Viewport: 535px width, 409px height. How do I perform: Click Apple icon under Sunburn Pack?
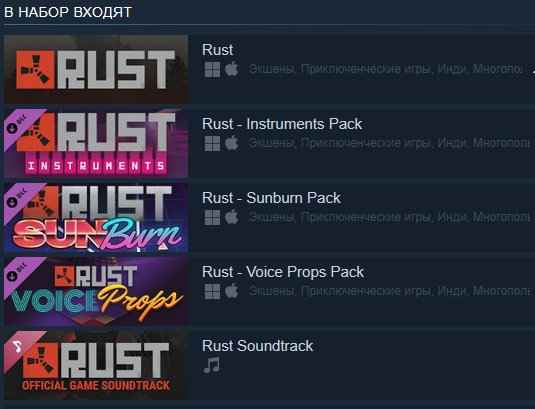tap(232, 217)
